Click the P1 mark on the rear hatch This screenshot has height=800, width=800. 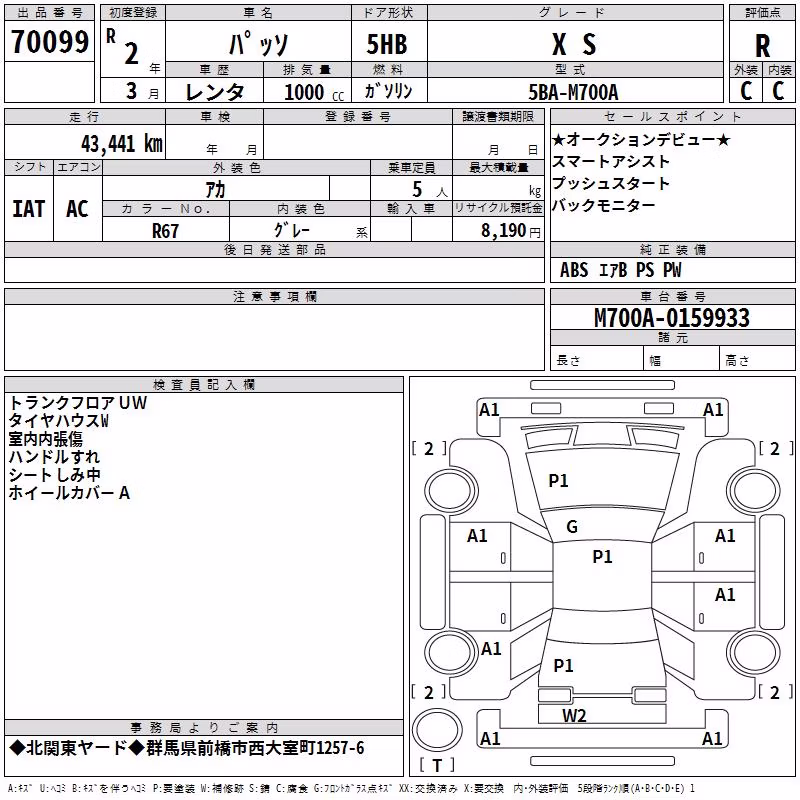click(563, 665)
